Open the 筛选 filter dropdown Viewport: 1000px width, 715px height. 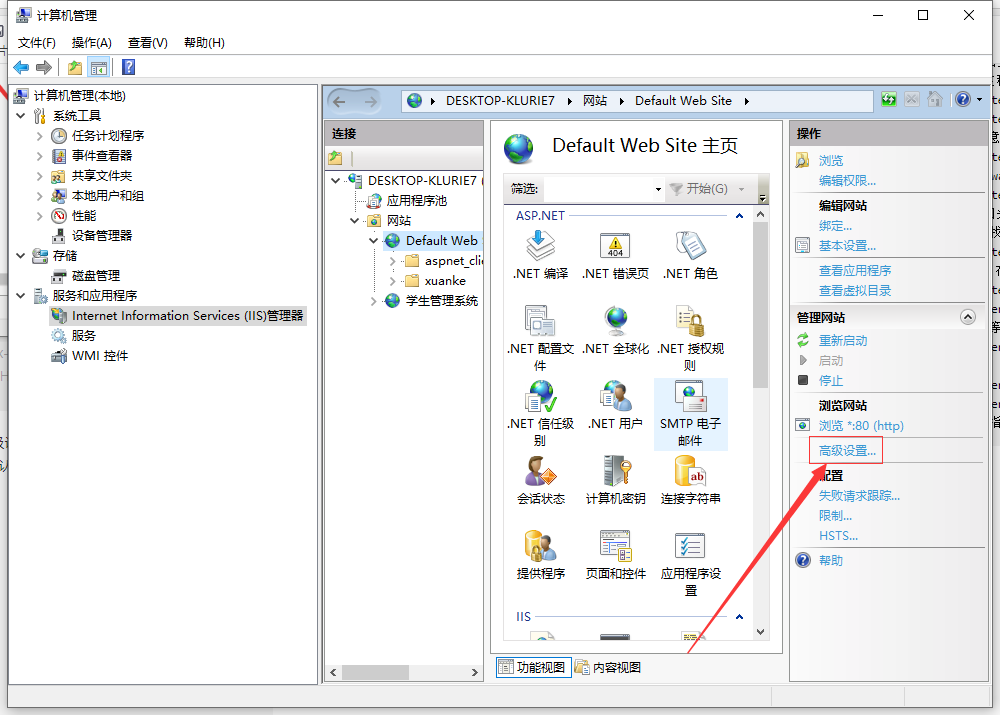pos(658,188)
